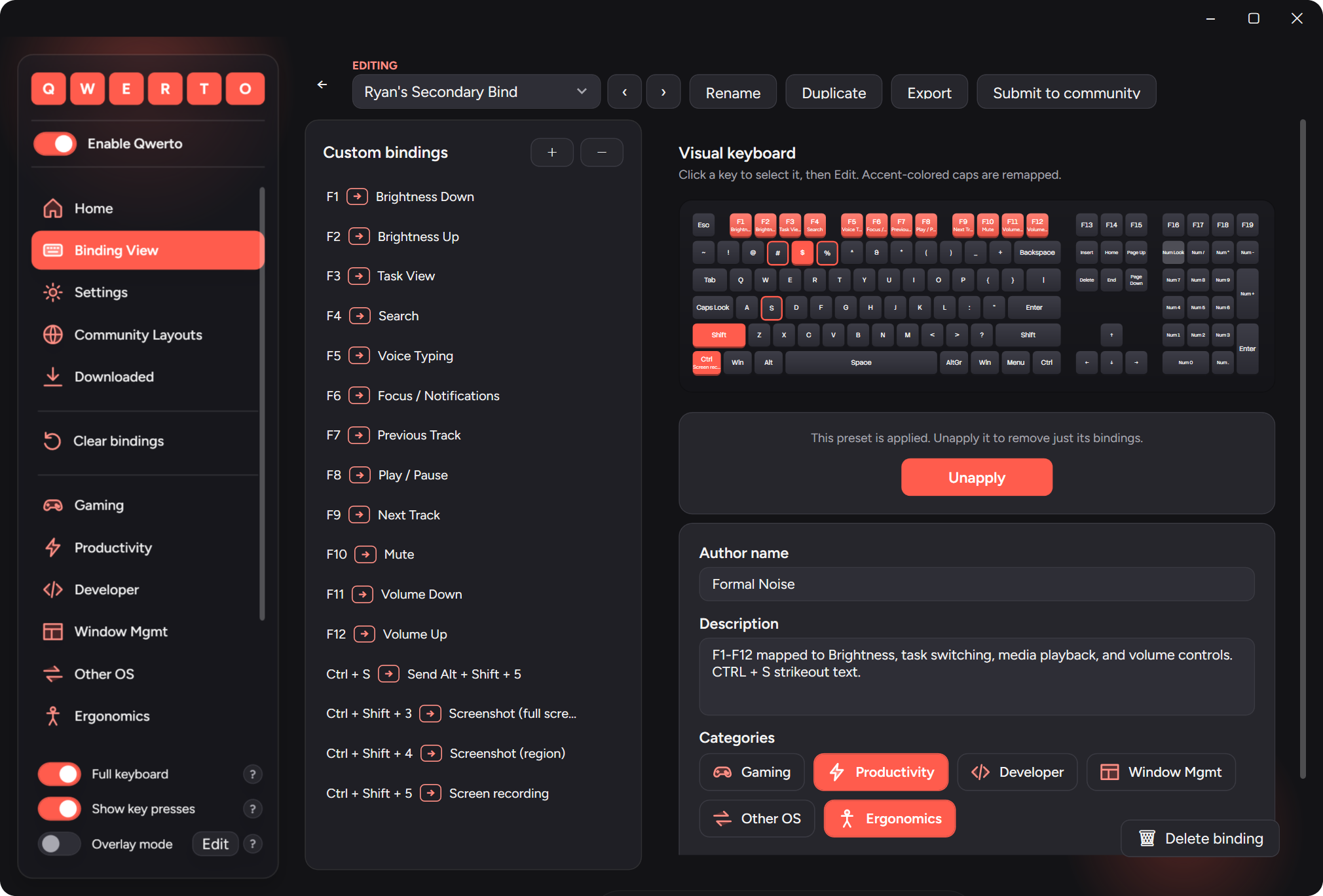The width and height of the screenshot is (1323, 896).
Task: Click the plus icon to add a custom binding
Action: pyautogui.click(x=552, y=153)
